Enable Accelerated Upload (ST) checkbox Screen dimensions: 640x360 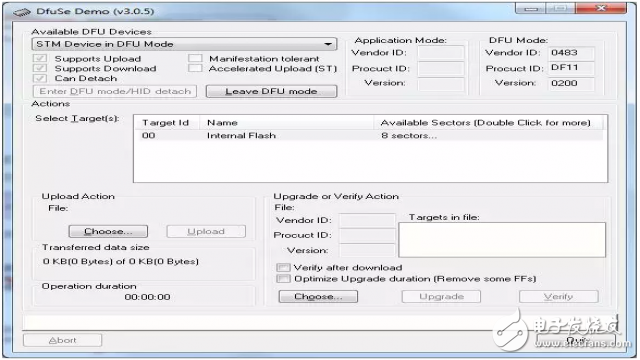[x=195, y=68]
